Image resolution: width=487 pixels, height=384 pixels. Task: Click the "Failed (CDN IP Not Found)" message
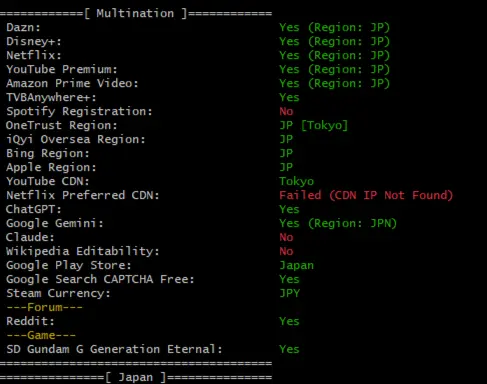[366, 195]
